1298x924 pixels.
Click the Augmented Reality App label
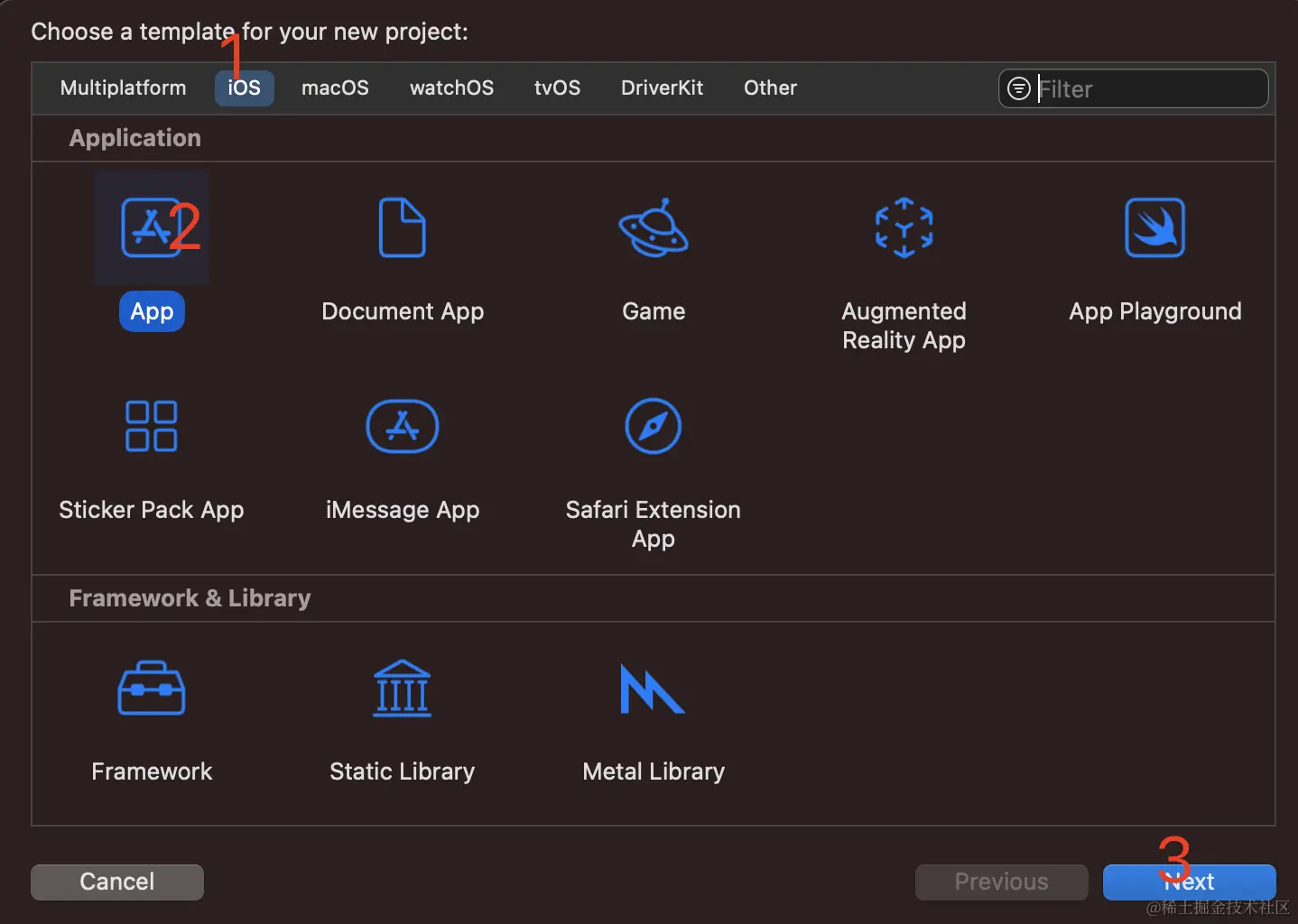click(904, 326)
